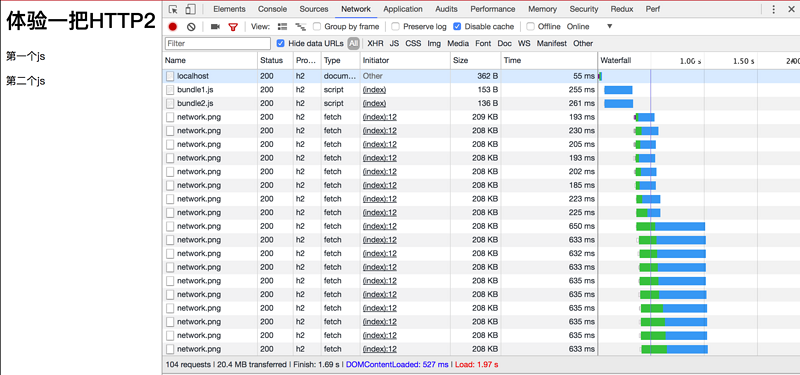Select the bundle2.js request

482,104
